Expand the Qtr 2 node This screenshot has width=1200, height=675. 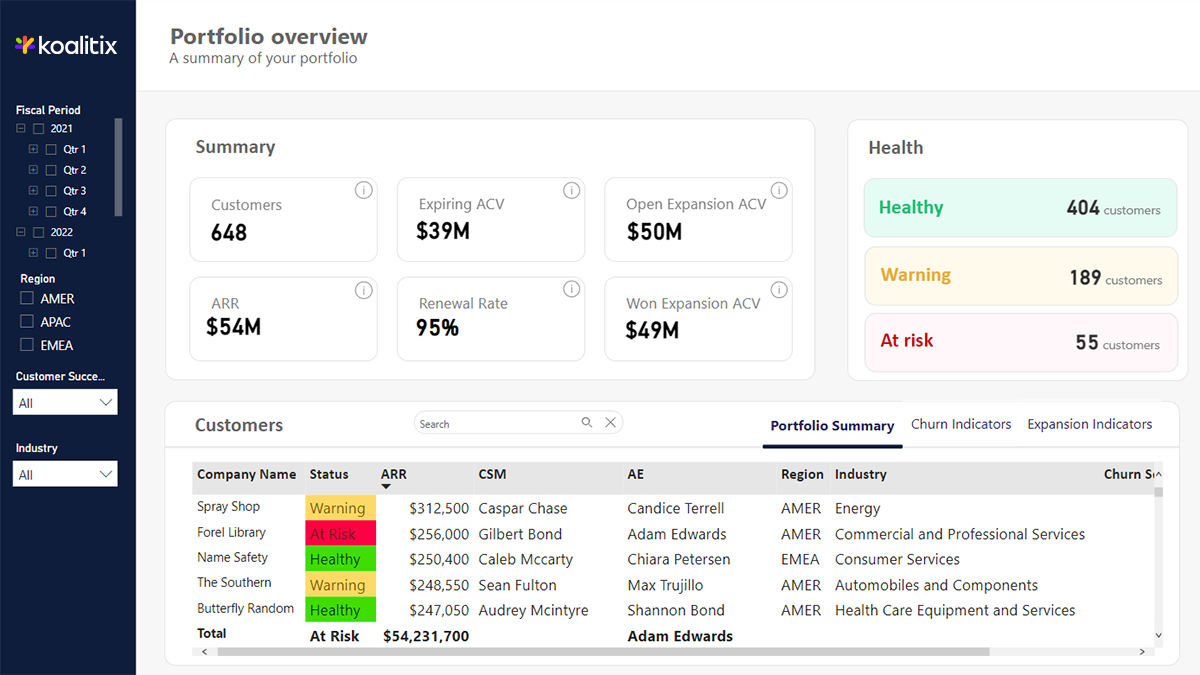[33, 171]
